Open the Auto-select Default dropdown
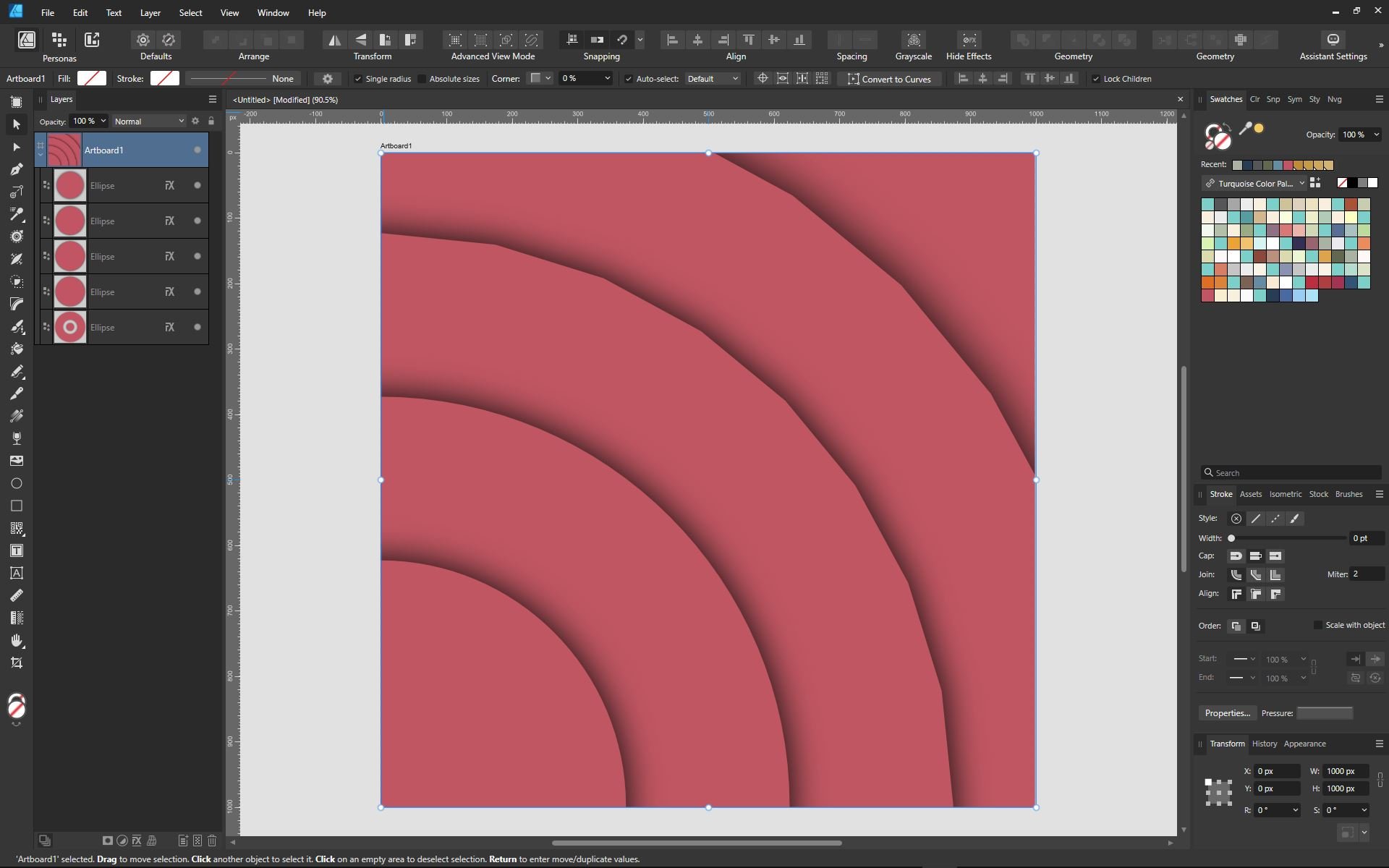The height and width of the screenshot is (868, 1389). (713, 79)
